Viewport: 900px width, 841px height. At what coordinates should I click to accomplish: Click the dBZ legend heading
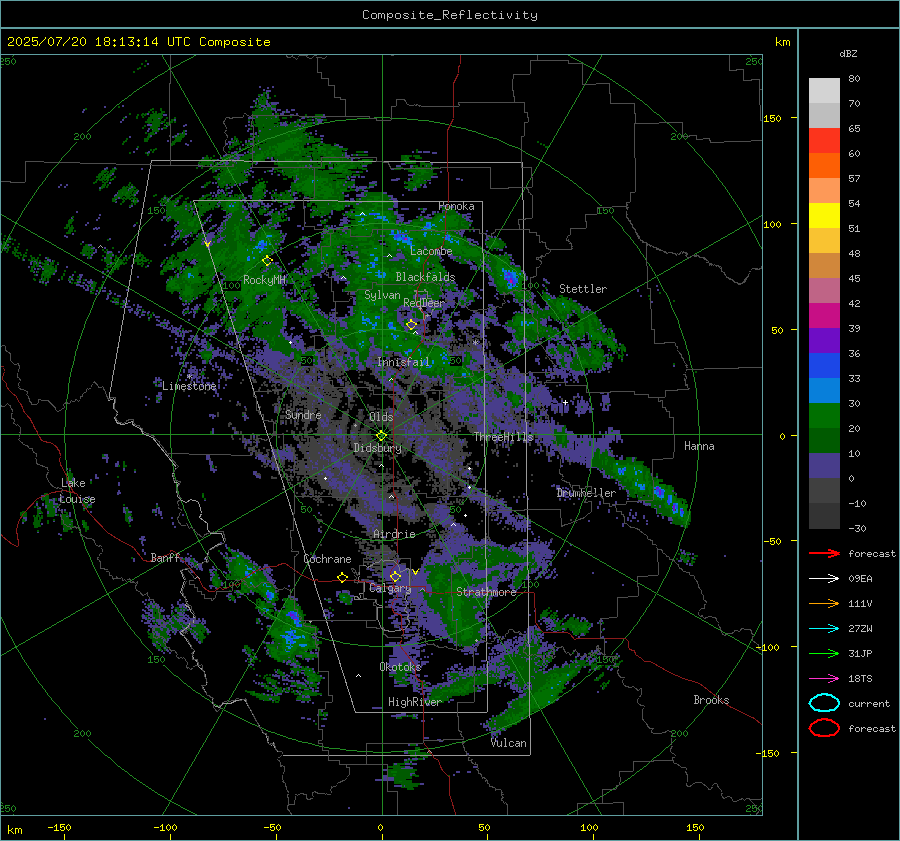(x=848, y=53)
